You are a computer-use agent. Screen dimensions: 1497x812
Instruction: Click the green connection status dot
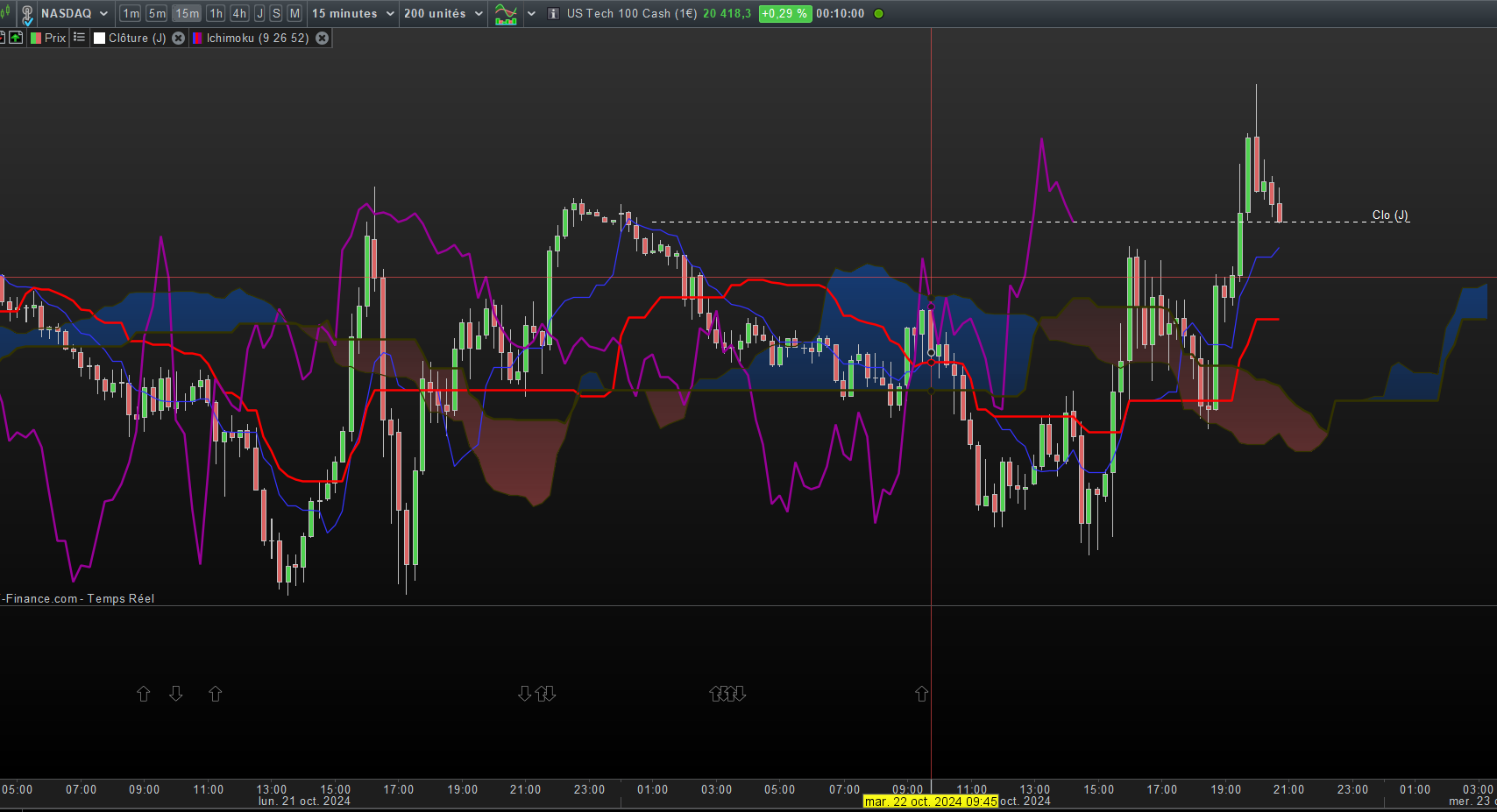(x=879, y=14)
